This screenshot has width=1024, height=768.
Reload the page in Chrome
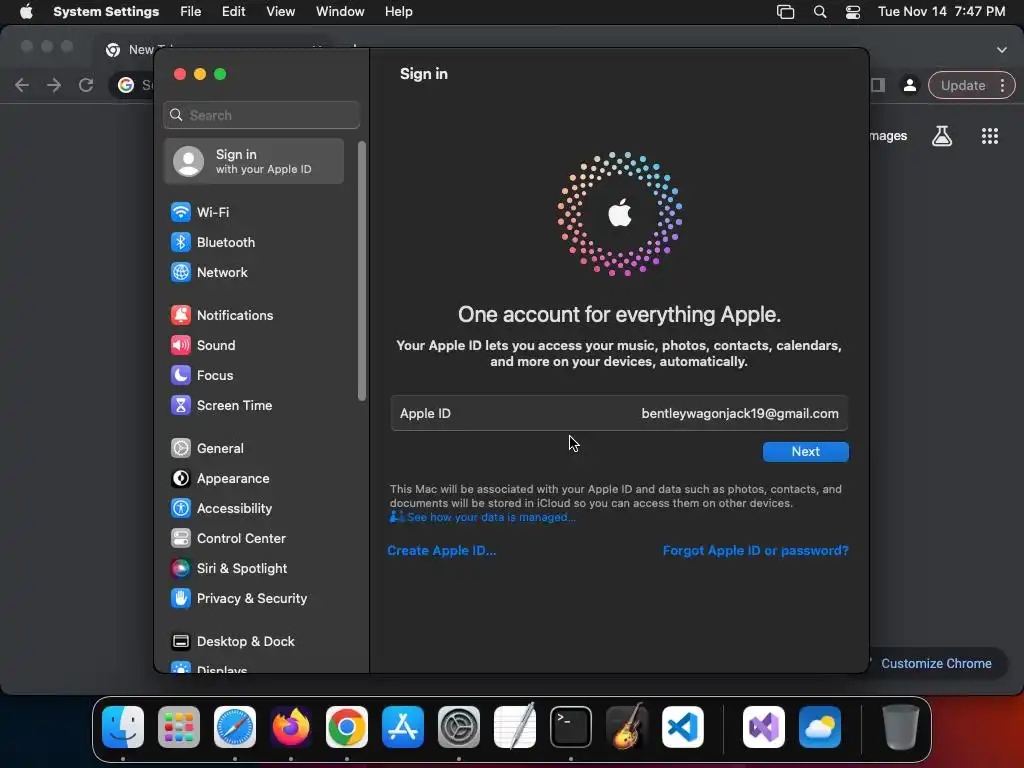coord(86,85)
